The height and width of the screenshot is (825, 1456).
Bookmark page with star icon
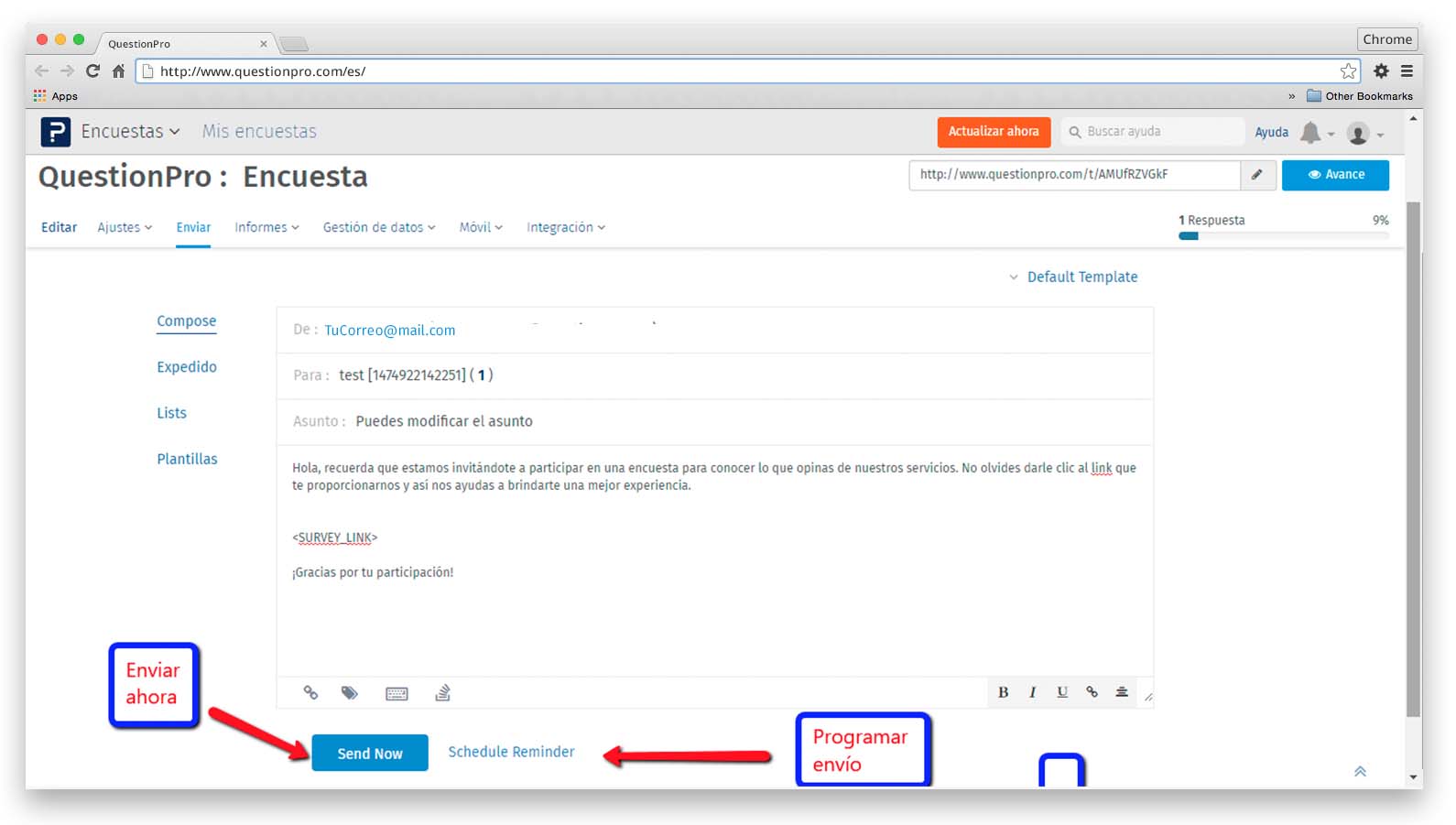[x=1348, y=71]
